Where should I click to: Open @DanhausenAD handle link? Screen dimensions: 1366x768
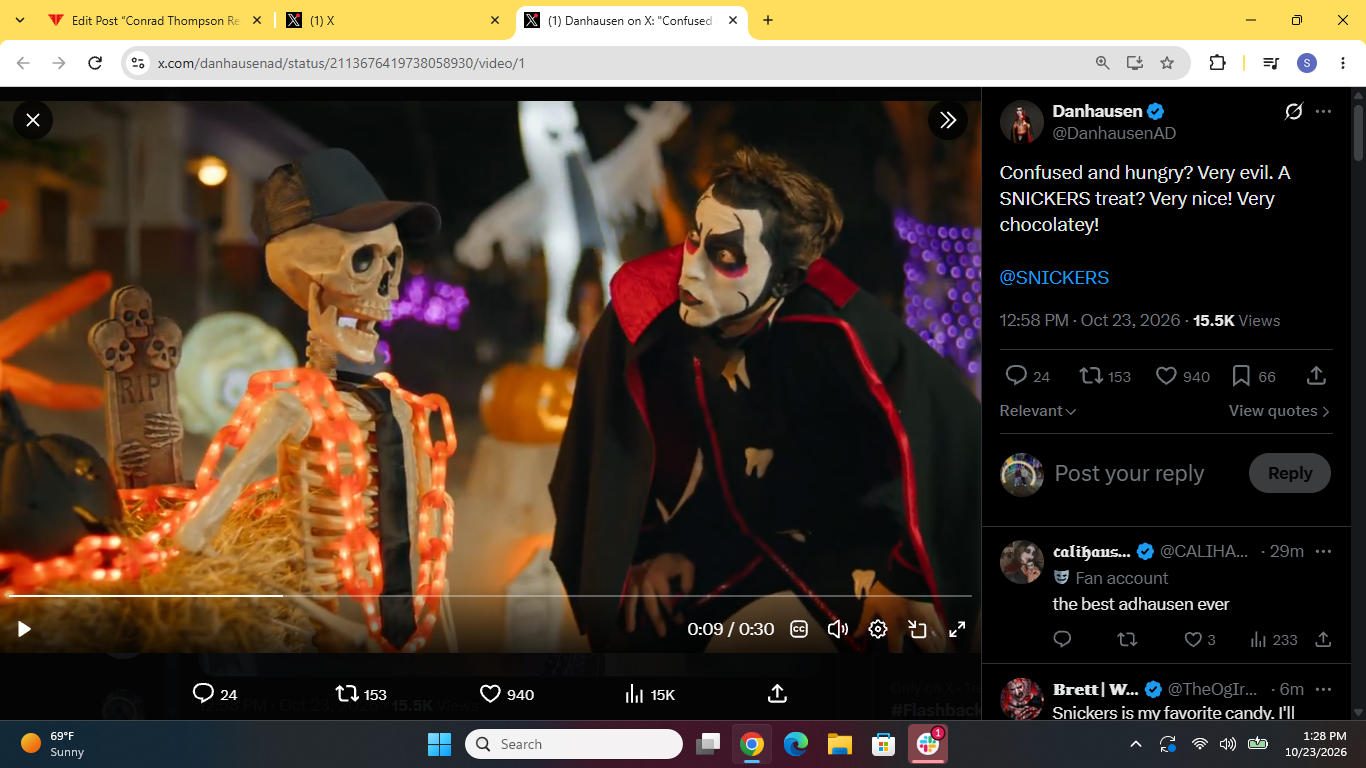(1114, 133)
